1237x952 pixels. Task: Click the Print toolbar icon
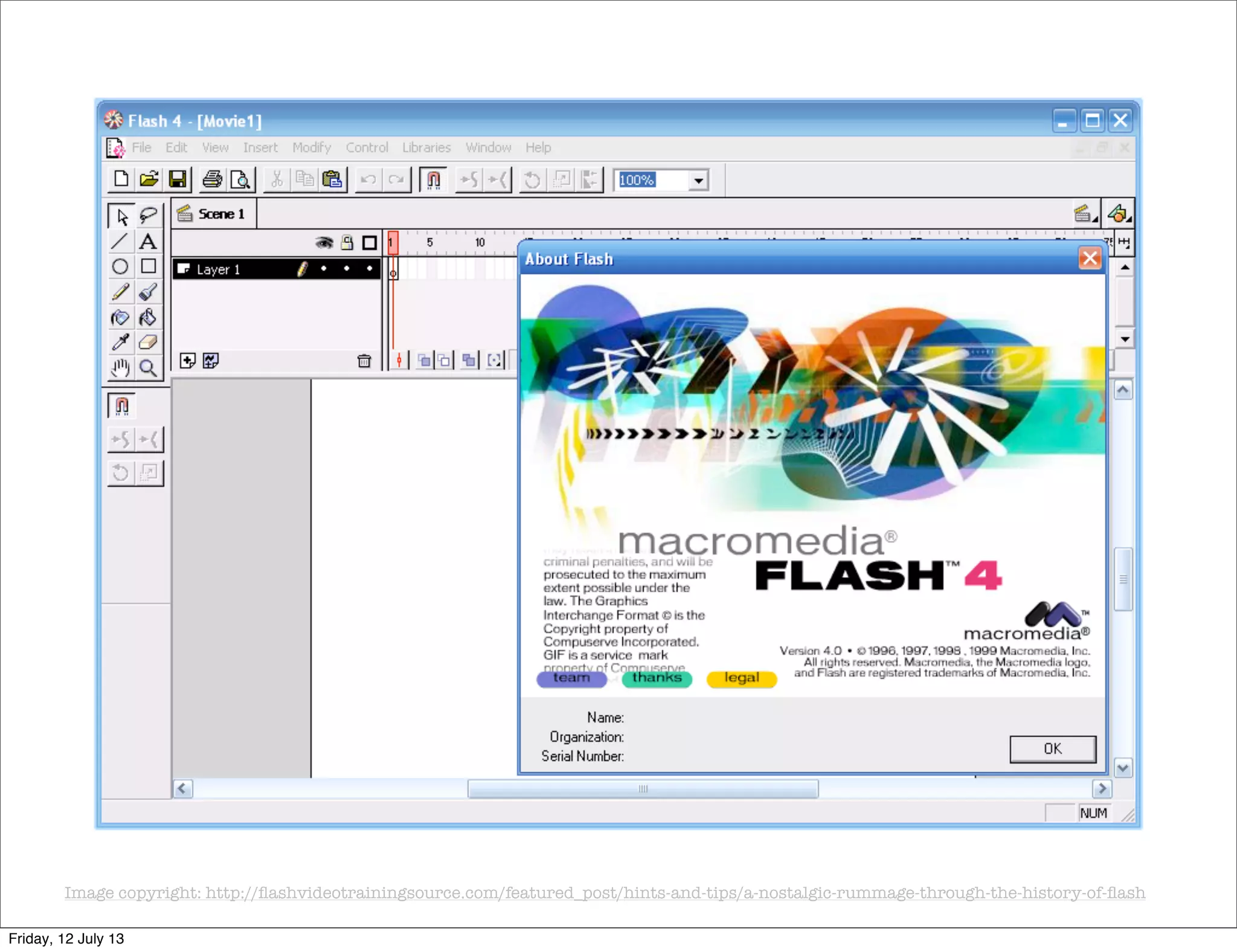[x=212, y=179]
